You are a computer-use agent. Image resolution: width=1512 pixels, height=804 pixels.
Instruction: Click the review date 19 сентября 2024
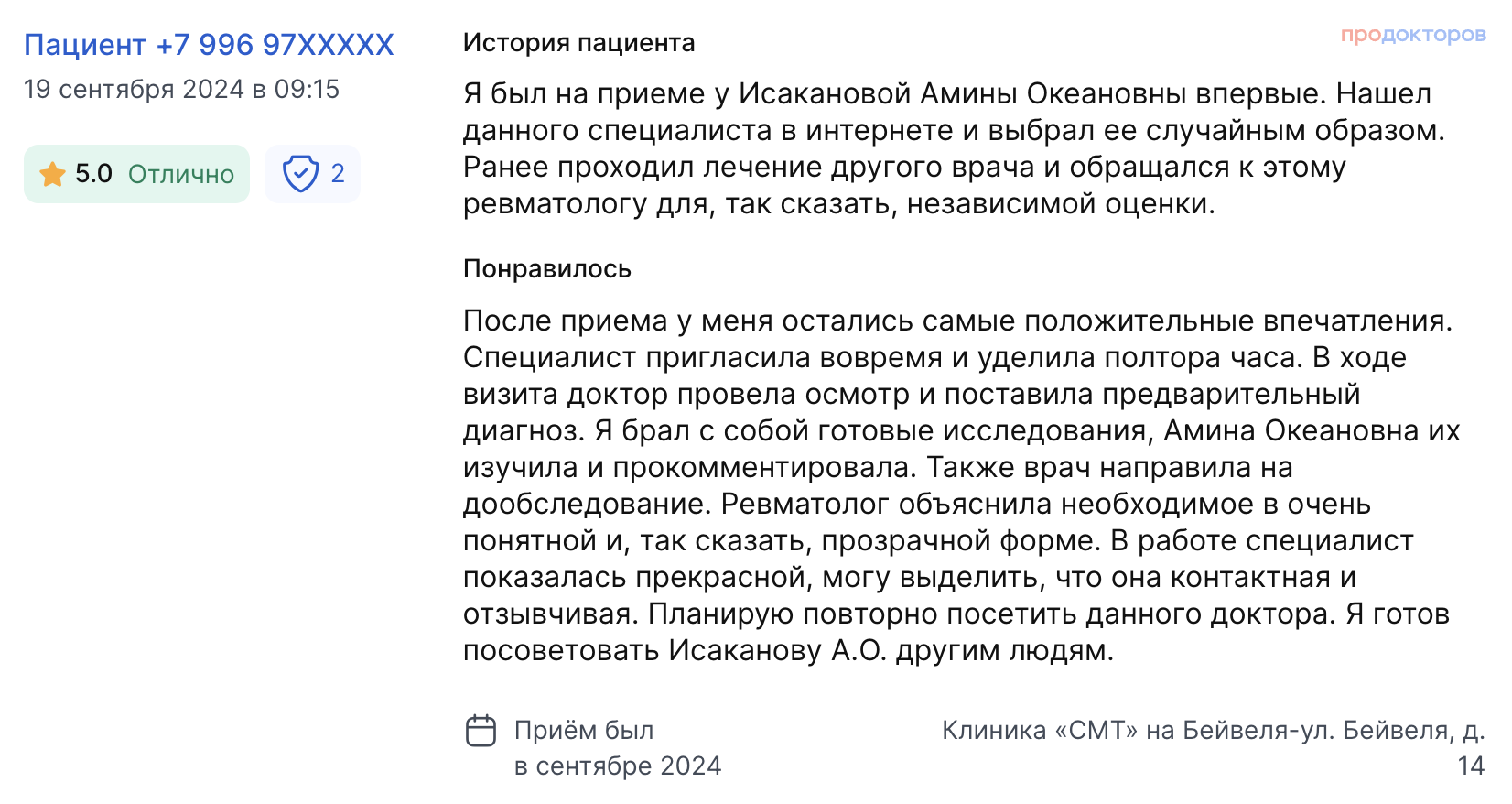click(134, 90)
